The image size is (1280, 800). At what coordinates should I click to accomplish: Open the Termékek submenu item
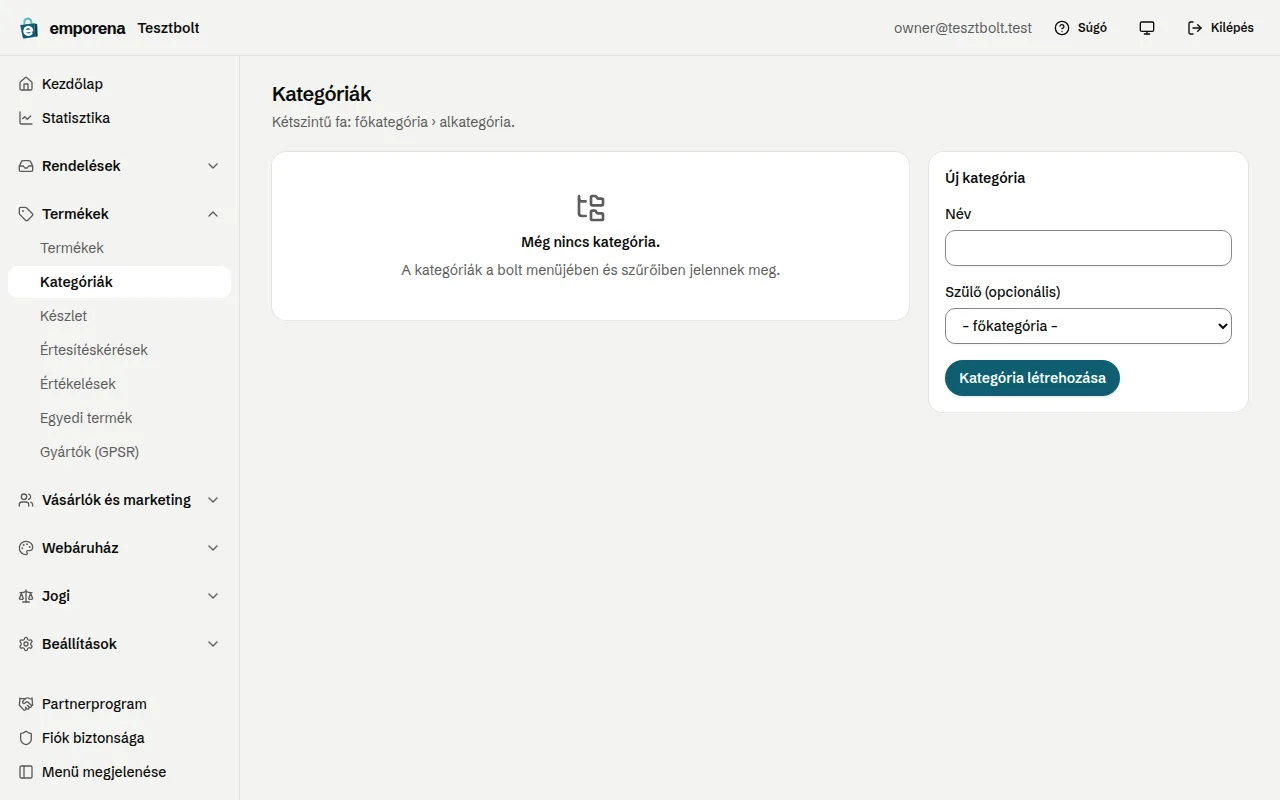[120, 248]
